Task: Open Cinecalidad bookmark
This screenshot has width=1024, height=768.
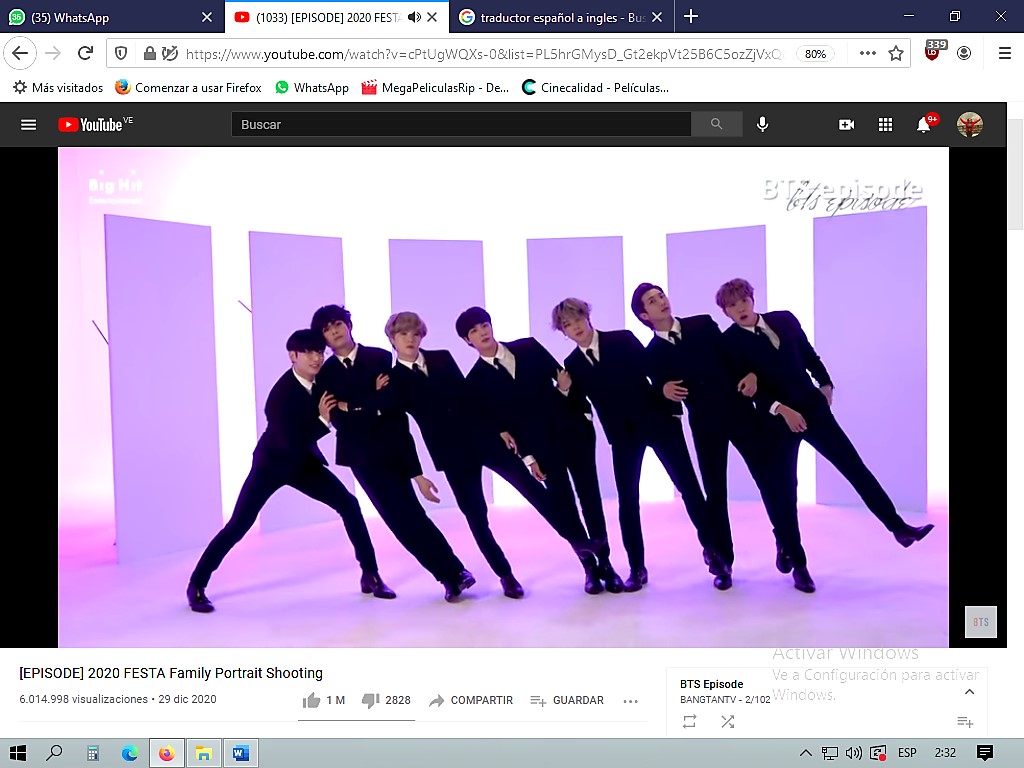Action: (596, 88)
